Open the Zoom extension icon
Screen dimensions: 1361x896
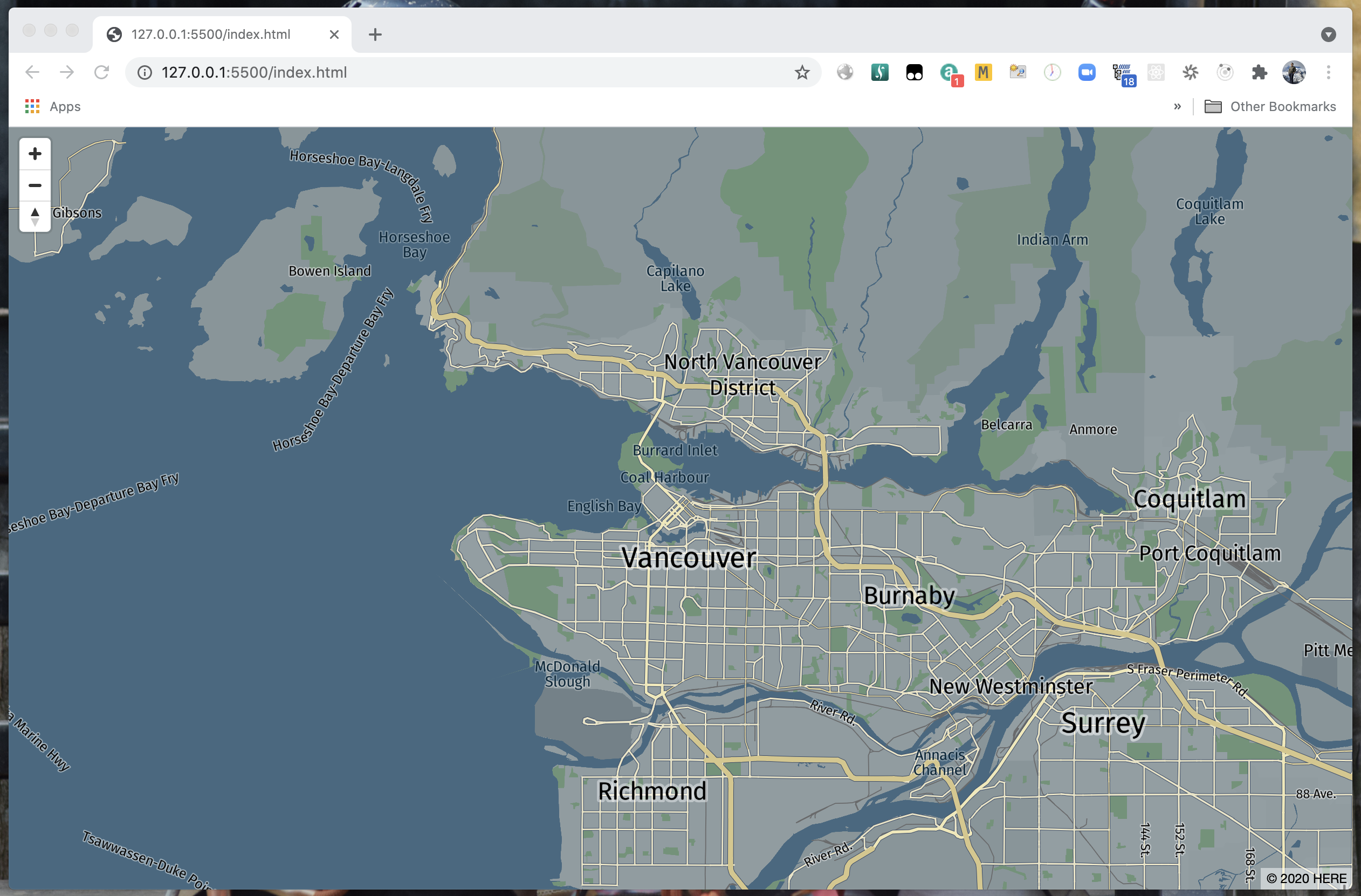click(x=1087, y=72)
